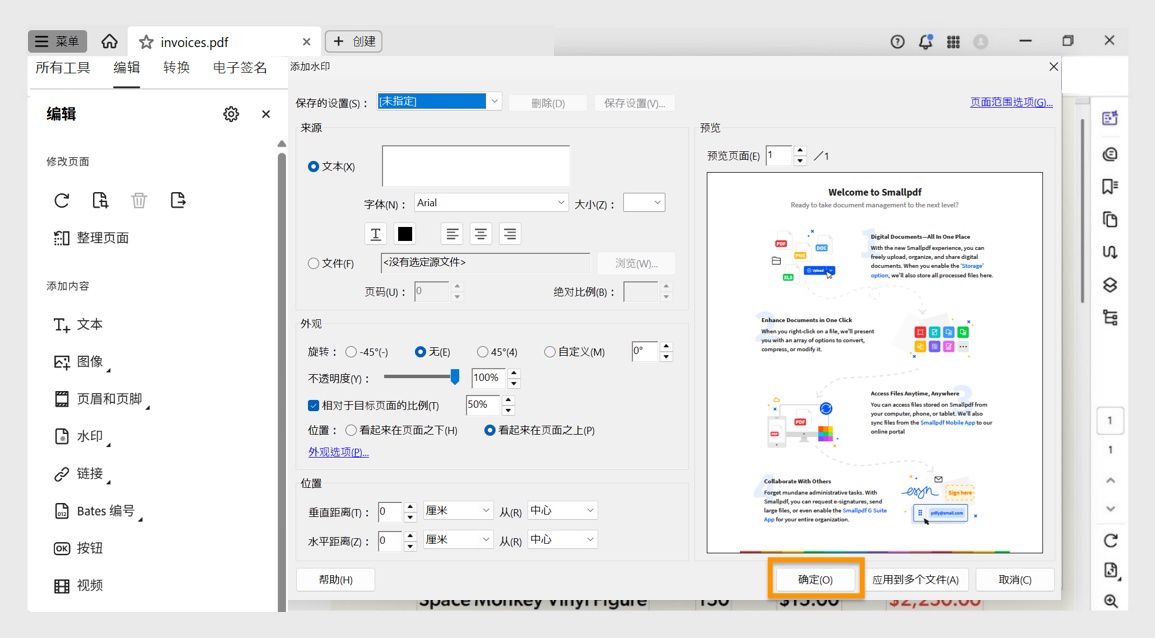Confirm watermark with 确定 button
Screen dimensions: 1155x638
(815, 578)
